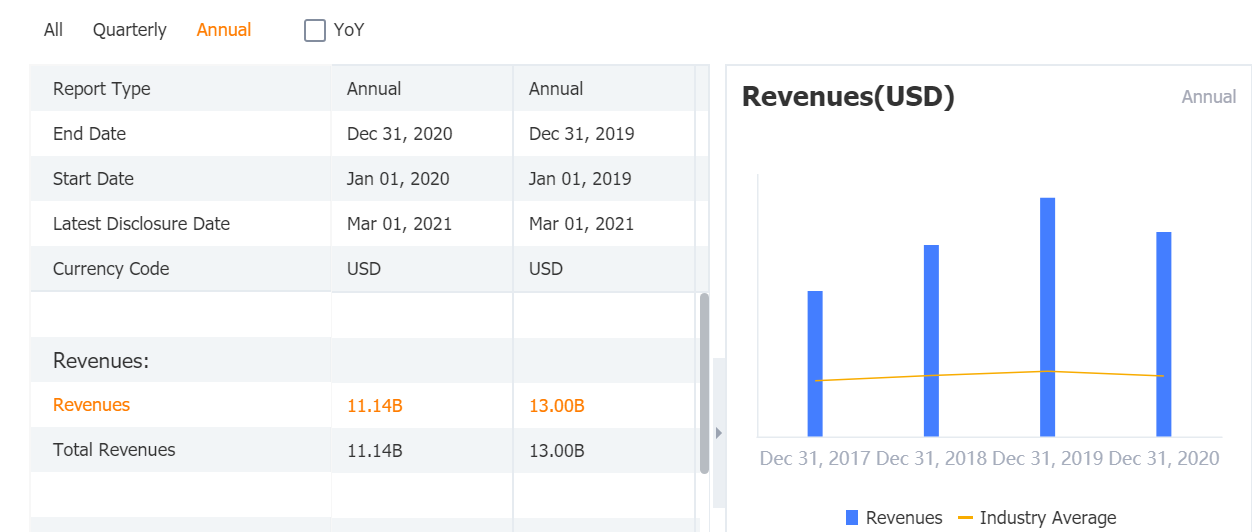Click the Dec 31, 2017 revenue bar
This screenshot has width=1252, height=532.
click(x=815, y=363)
